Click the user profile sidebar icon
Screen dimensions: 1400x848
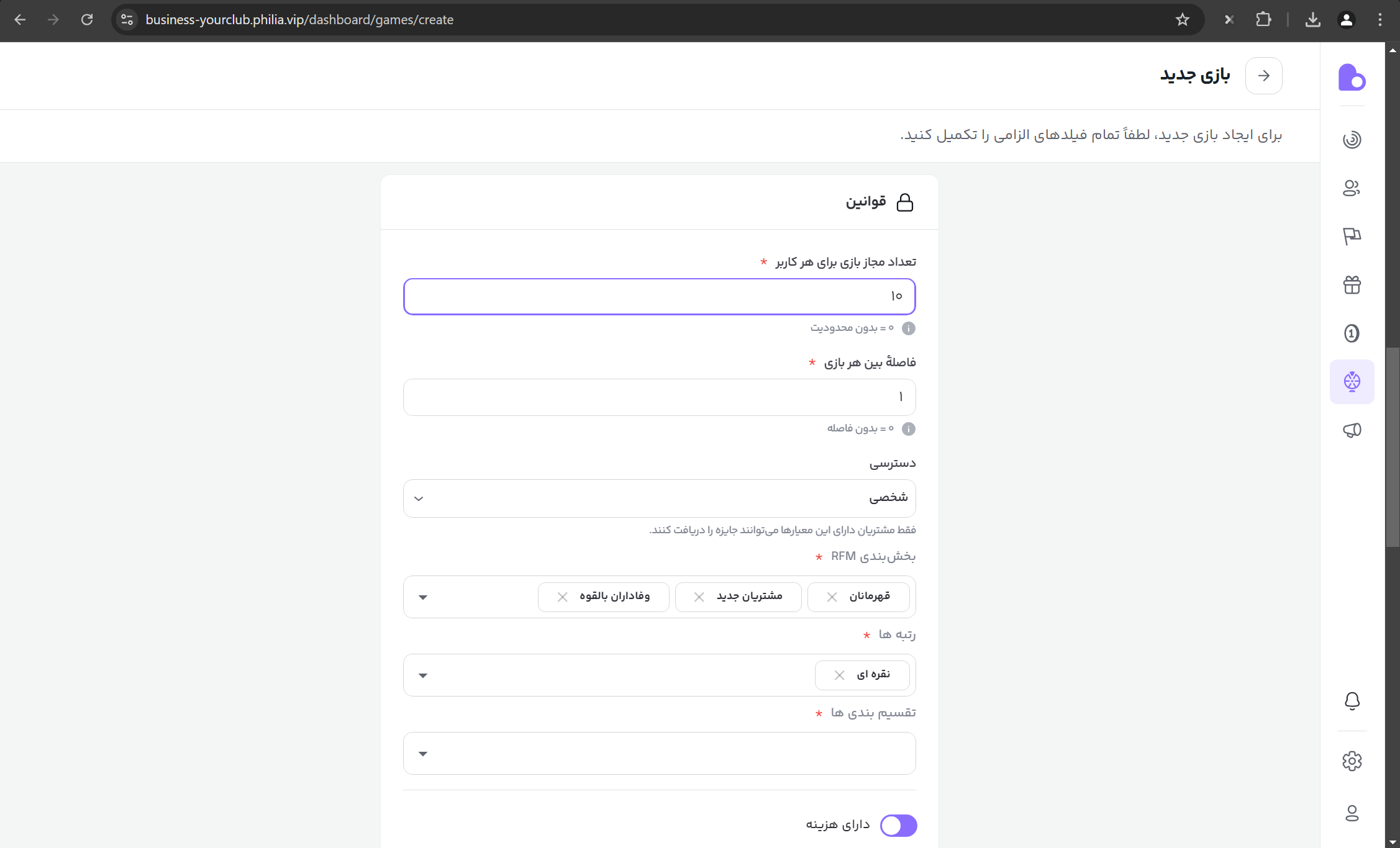1352,813
